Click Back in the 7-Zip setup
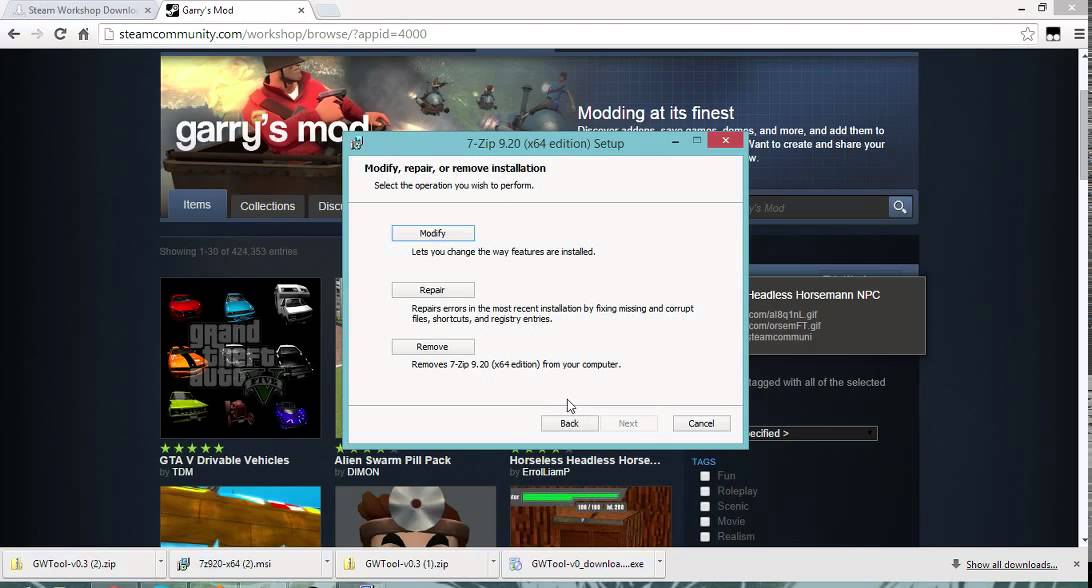Image resolution: width=1092 pixels, height=588 pixels. 569,424
